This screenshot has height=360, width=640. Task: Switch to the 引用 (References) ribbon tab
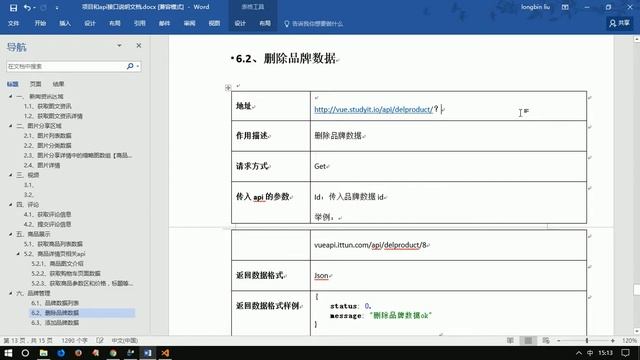pos(140,23)
